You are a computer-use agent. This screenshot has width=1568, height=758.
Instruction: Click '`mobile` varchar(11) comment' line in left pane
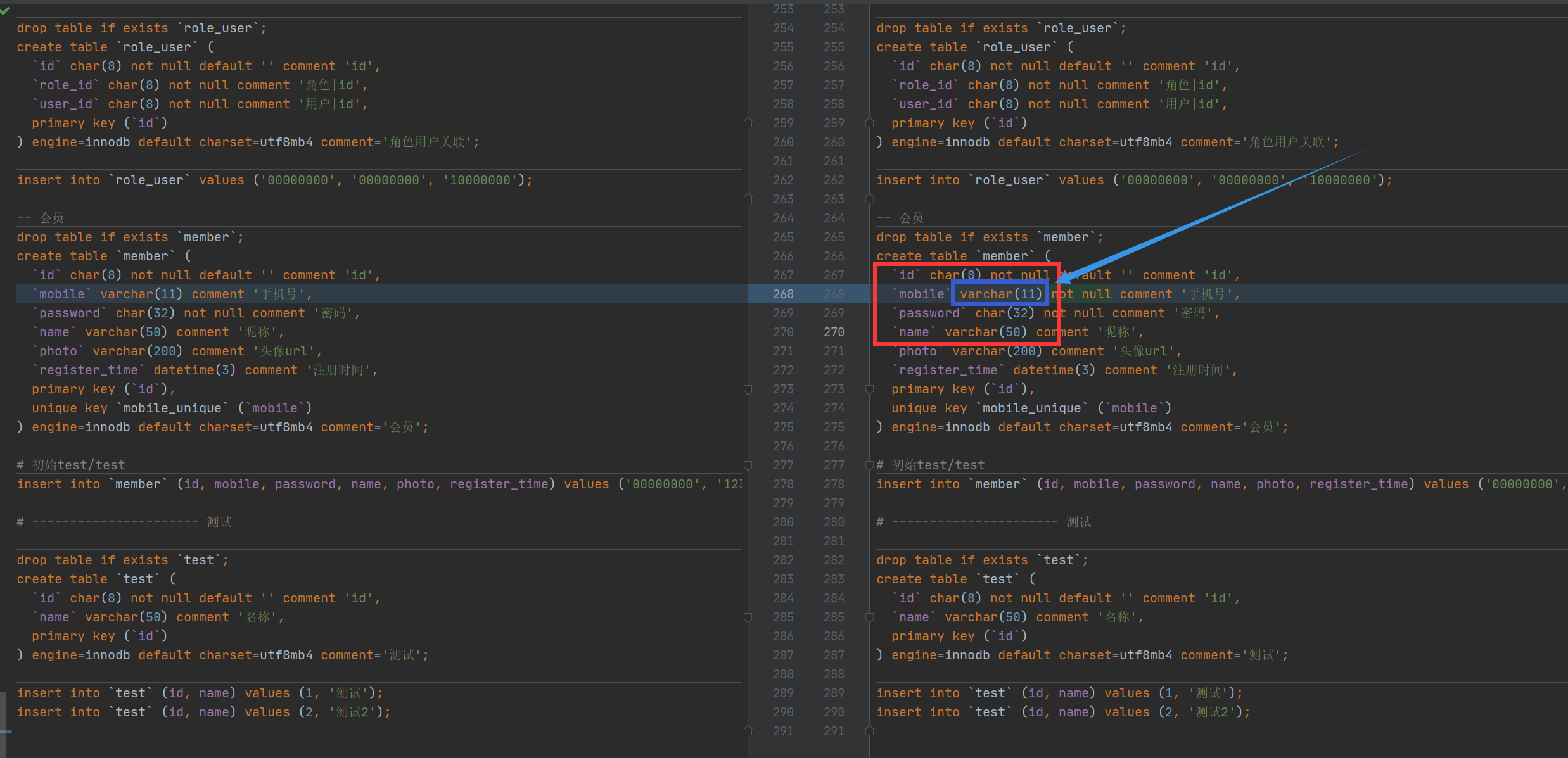[x=172, y=294]
